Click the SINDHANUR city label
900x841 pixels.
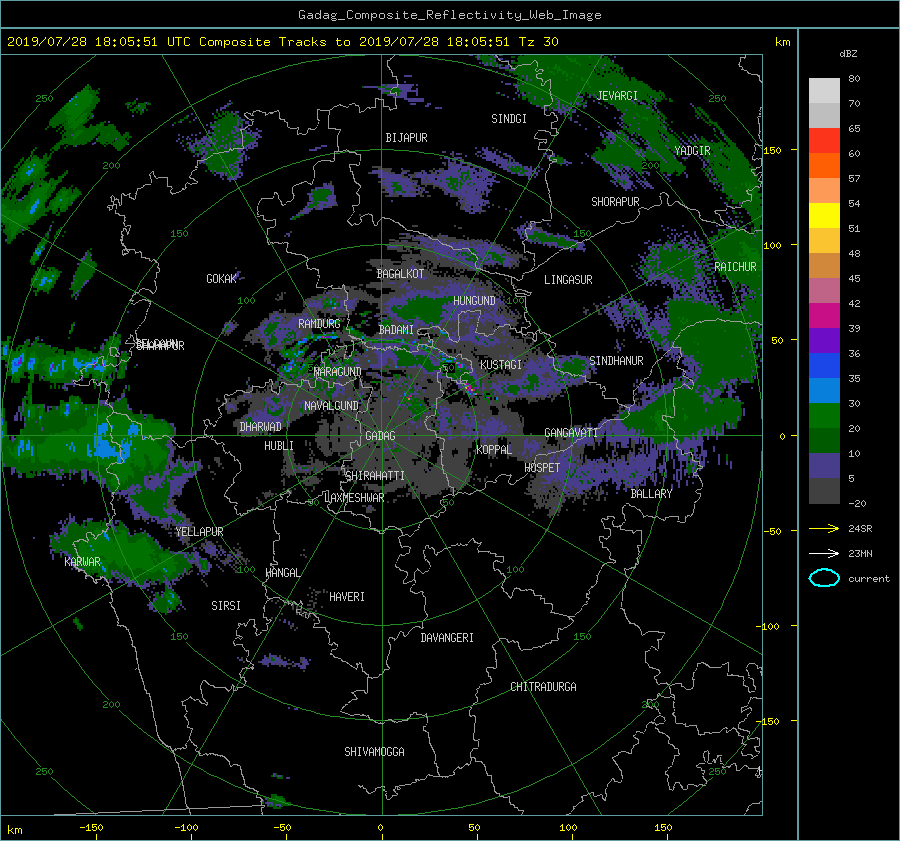616,361
